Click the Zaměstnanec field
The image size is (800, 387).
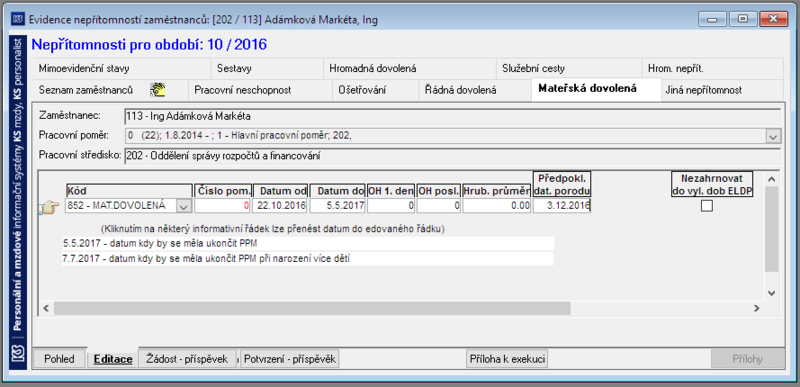(x=453, y=116)
